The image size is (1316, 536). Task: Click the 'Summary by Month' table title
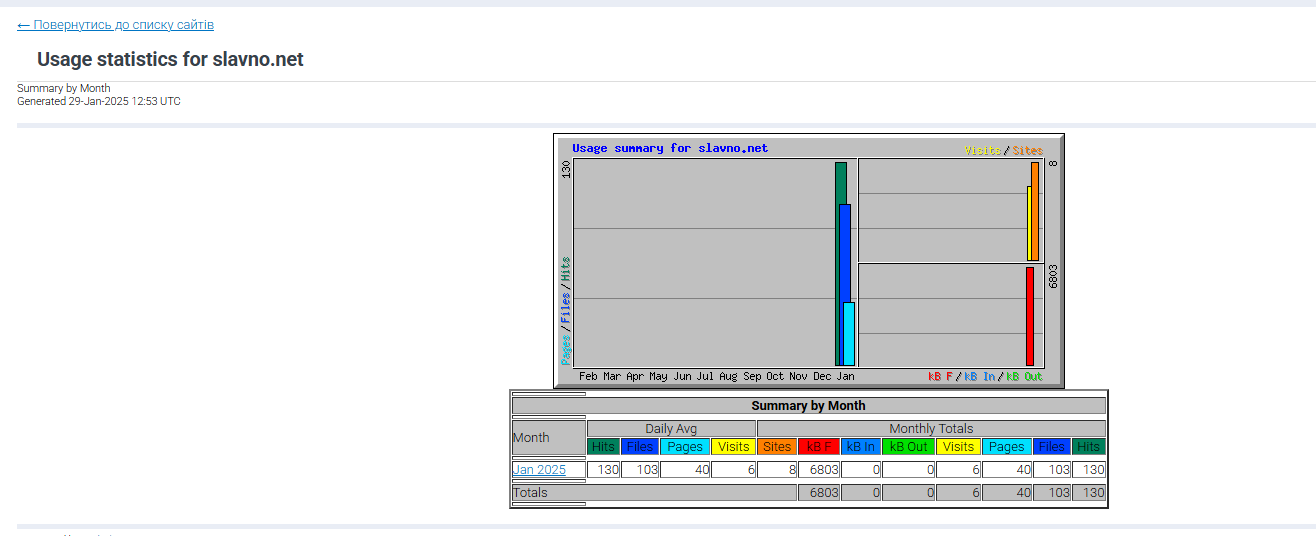[x=808, y=406]
